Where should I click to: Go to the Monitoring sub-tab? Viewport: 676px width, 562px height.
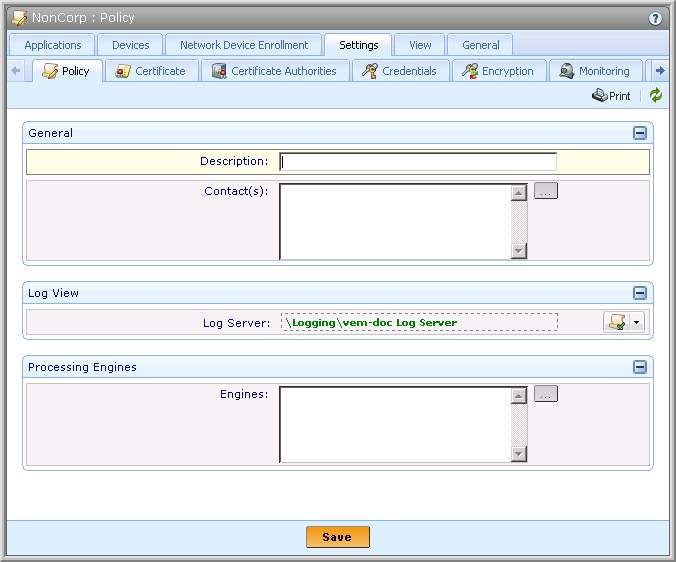tap(595, 71)
